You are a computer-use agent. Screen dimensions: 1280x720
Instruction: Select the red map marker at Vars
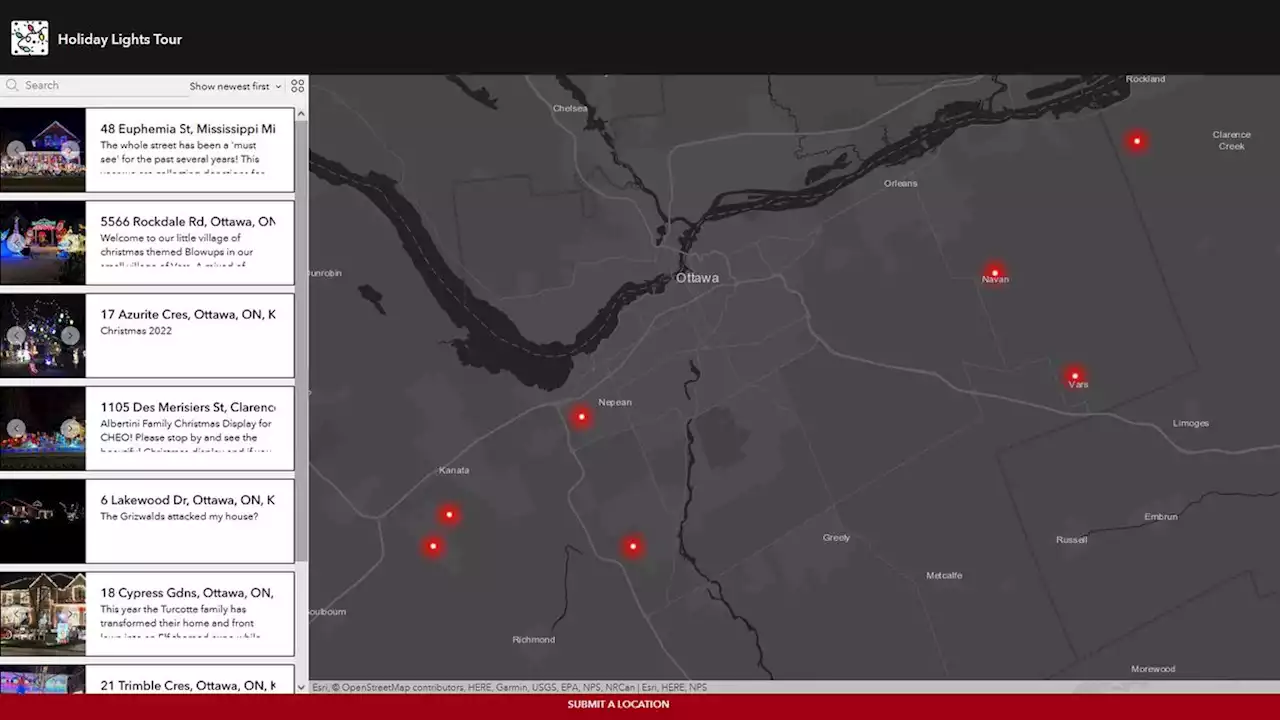pos(1075,376)
